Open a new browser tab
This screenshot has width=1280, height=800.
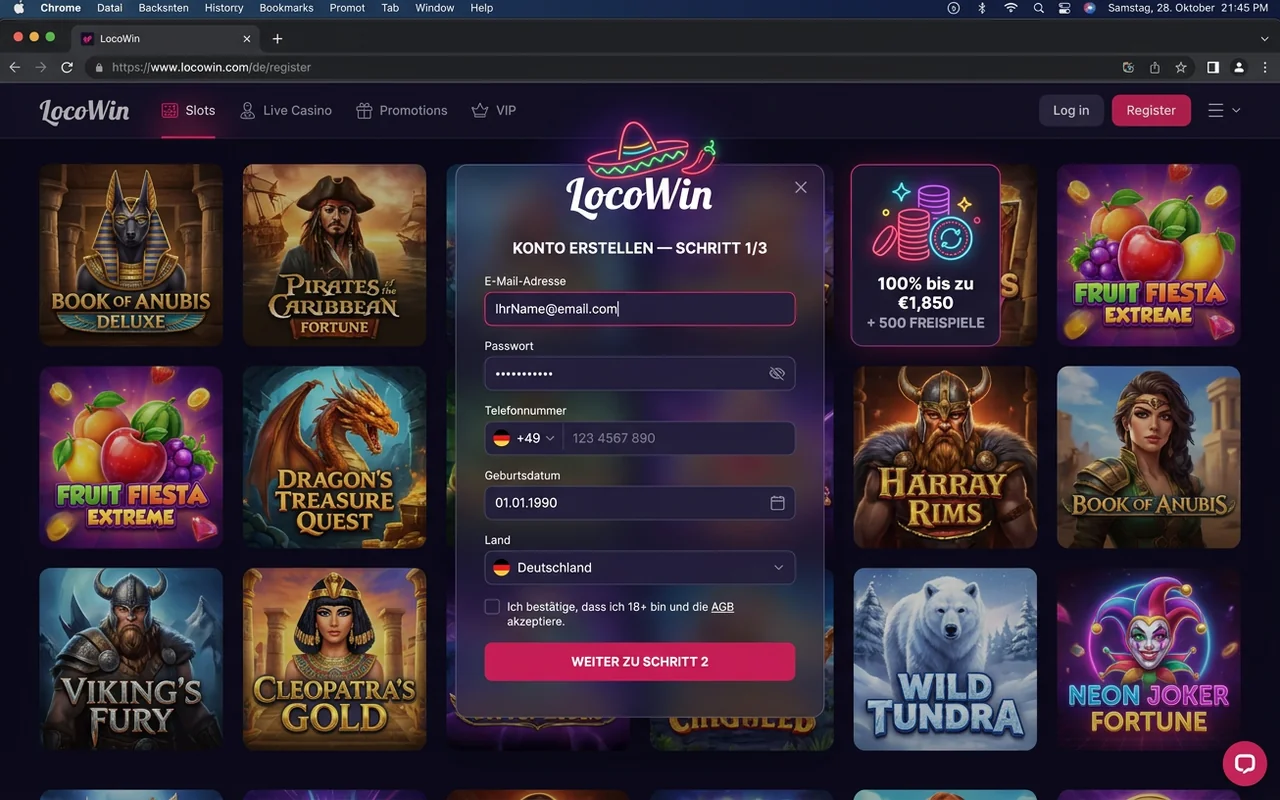[278, 38]
